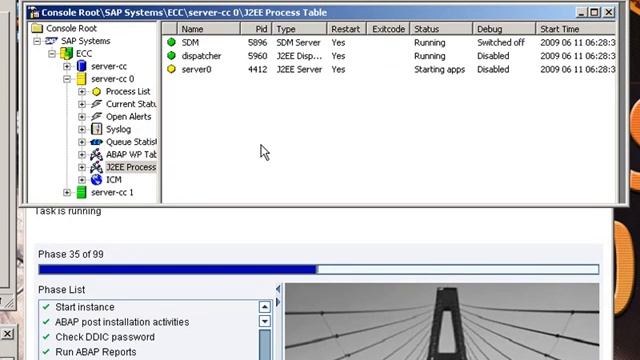This screenshot has width=640, height=360.
Task: Click the console window title bar icon
Action: tap(33, 12)
